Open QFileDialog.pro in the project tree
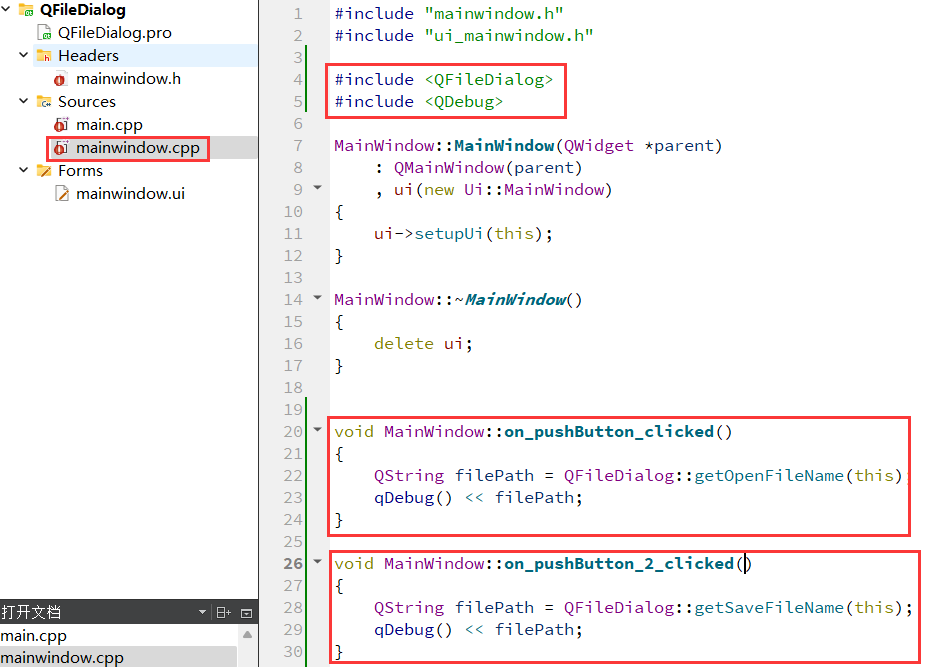The width and height of the screenshot is (932, 667). tap(115, 33)
